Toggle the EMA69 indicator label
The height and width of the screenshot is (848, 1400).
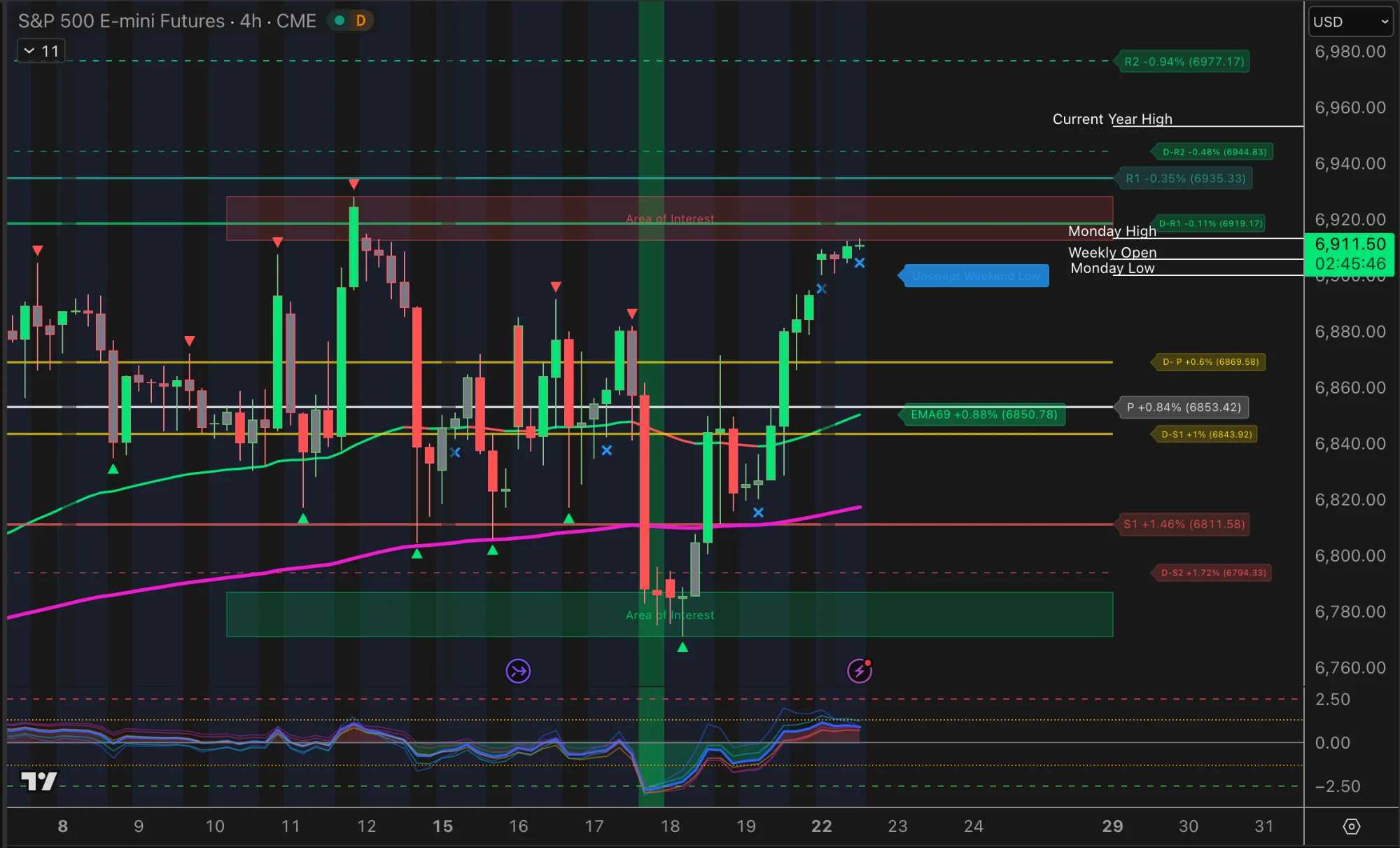[x=982, y=415]
